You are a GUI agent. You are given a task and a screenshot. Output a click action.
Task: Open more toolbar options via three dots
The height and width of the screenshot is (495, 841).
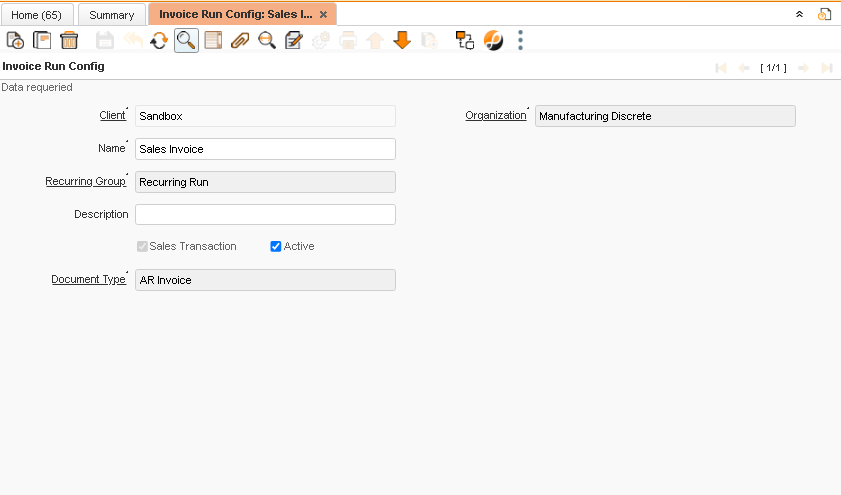pyautogui.click(x=520, y=40)
